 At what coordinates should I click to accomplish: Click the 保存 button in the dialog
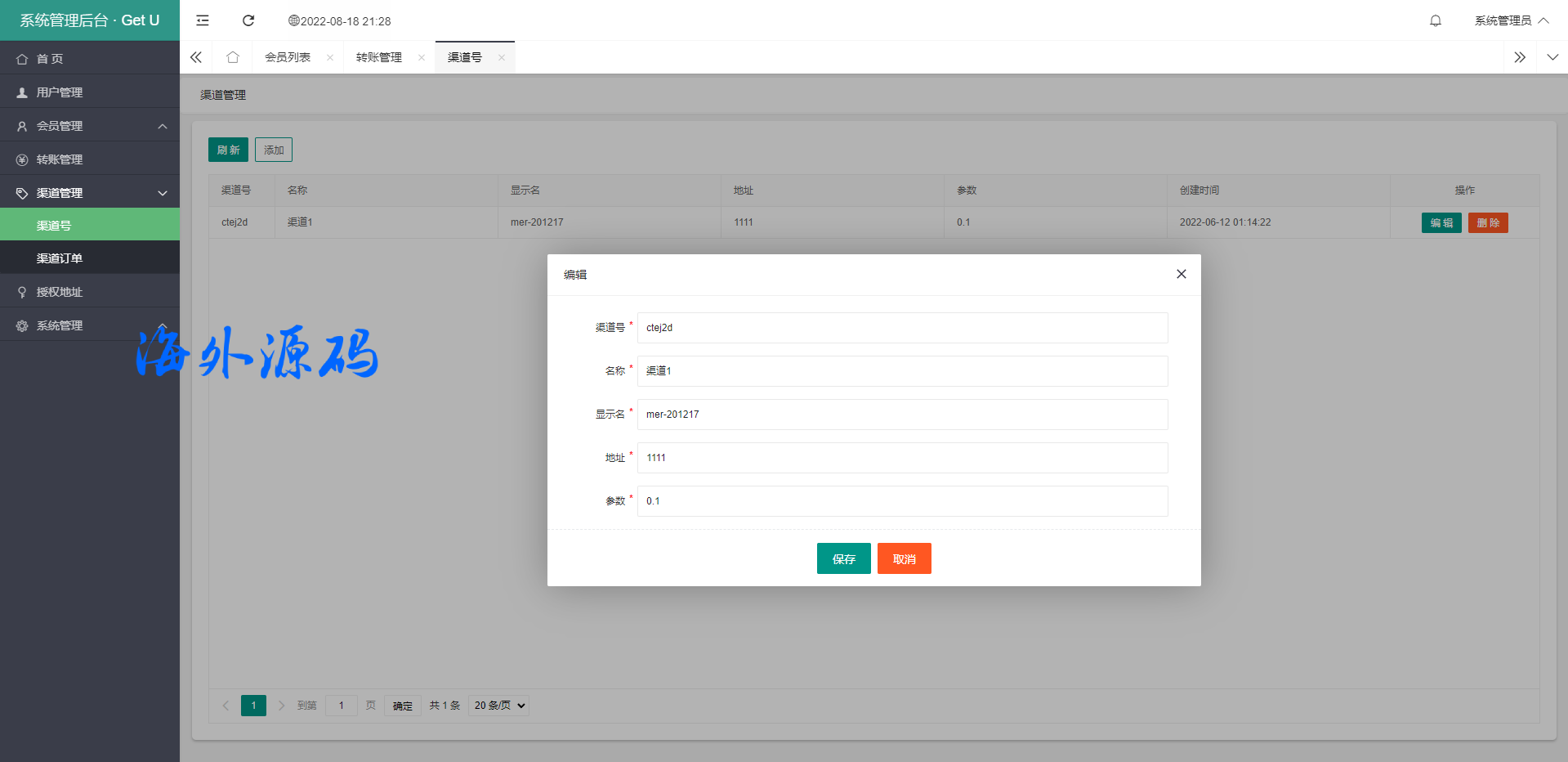click(843, 559)
